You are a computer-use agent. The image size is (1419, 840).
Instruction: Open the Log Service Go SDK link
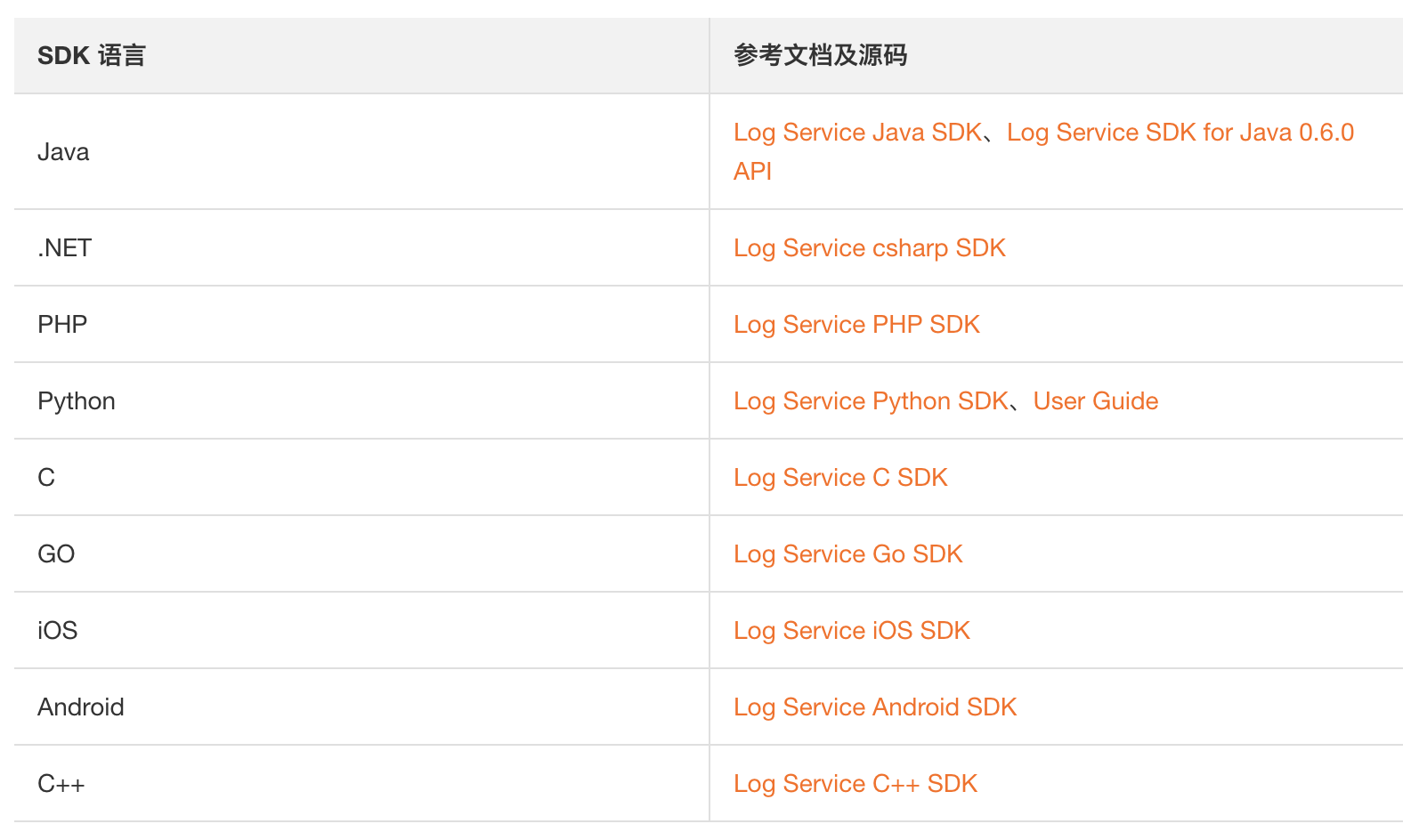tap(848, 554)
